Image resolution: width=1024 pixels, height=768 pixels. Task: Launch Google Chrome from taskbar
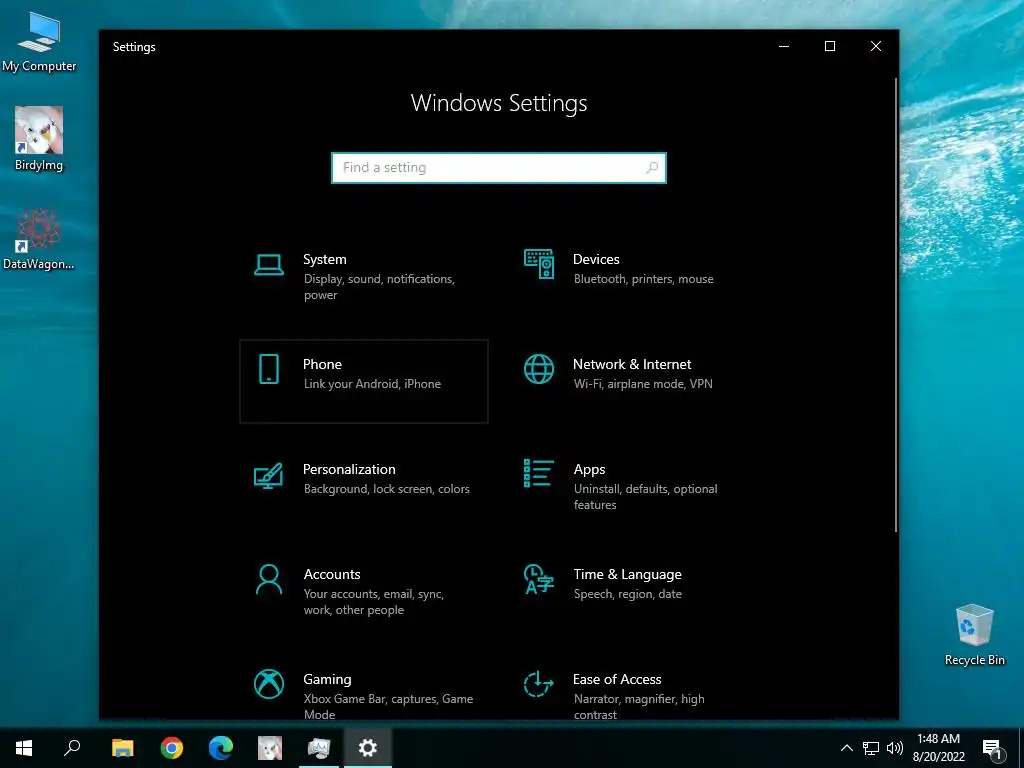coord(172,748)
